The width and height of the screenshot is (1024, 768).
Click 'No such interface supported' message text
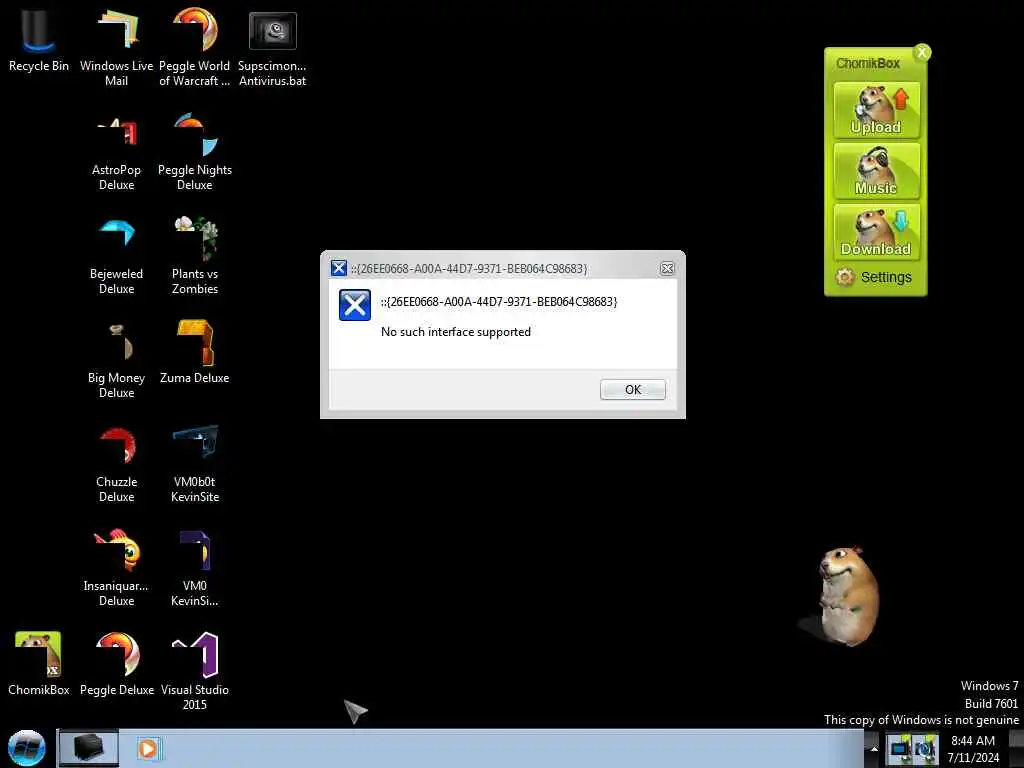(456, 332)
